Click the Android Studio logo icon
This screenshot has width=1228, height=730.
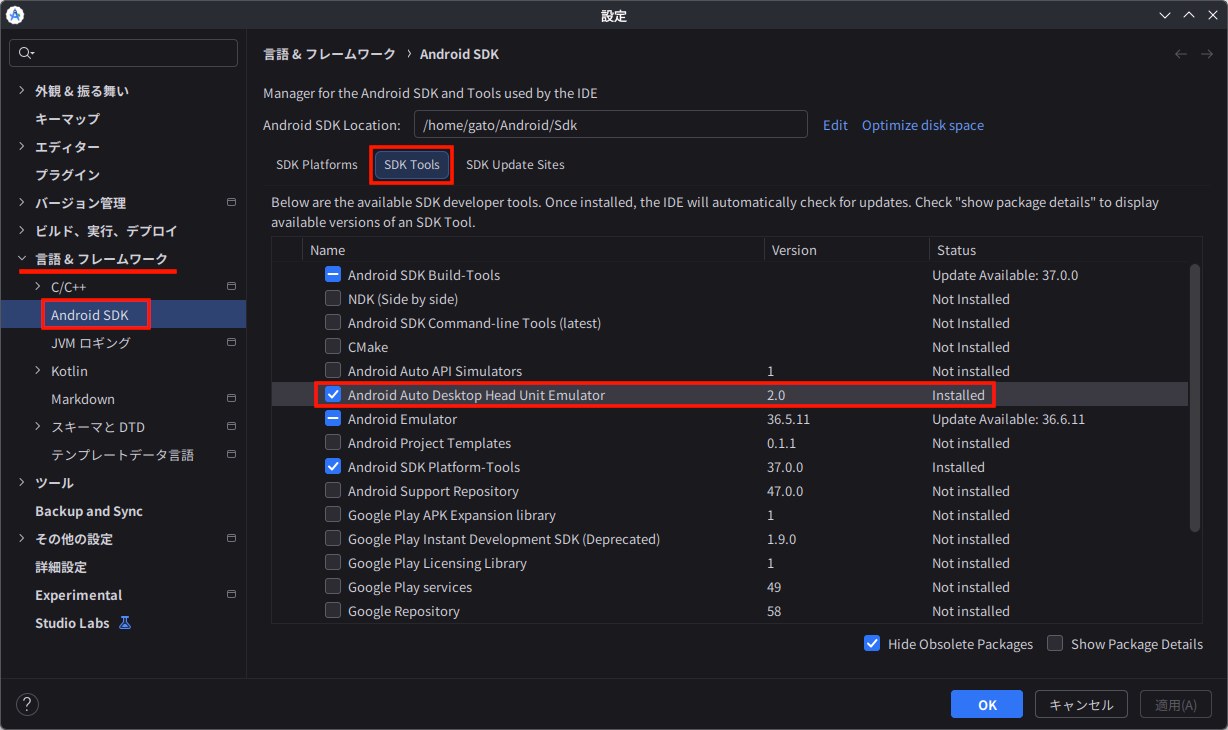[x=15, y=15]
